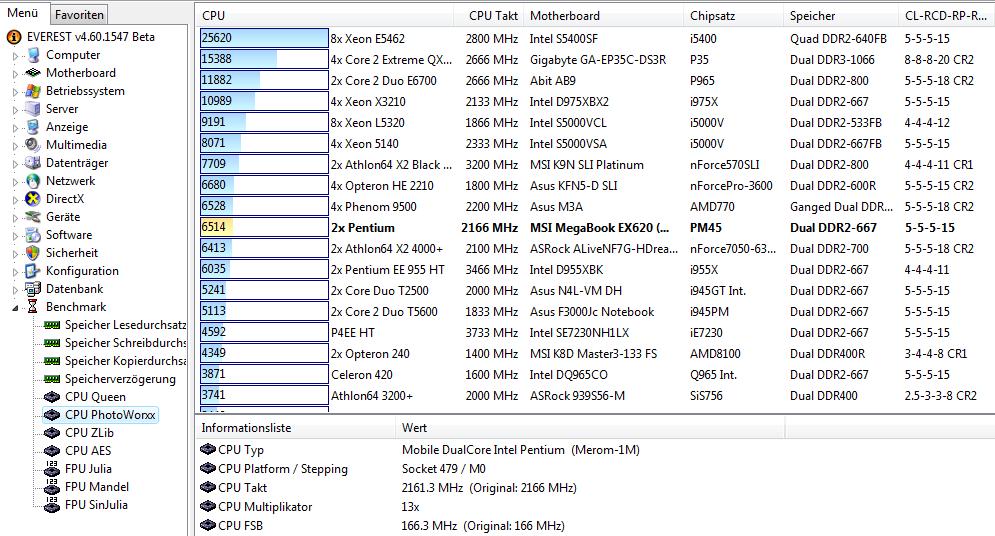Image resolution: width=995 pixels, height=536 pixels.
Task: Click the Multimedia speaker icon
Action: click(x=33, y=145)
